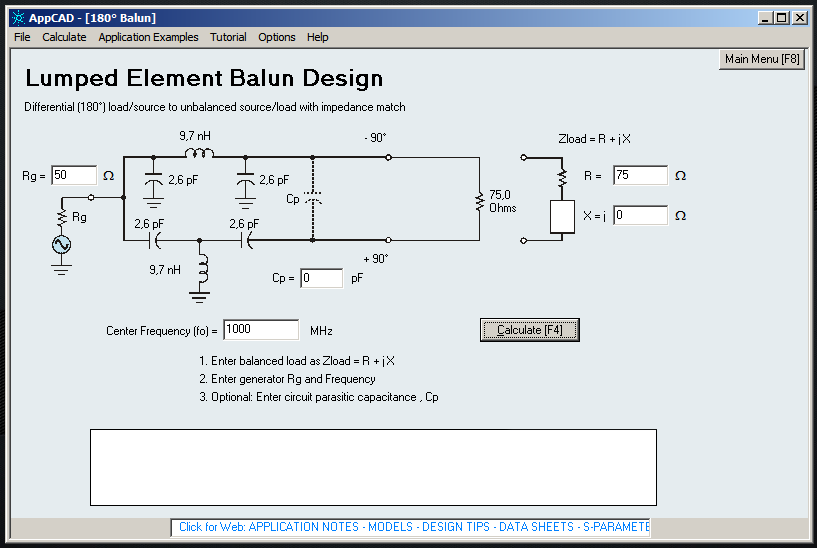The width and height of the screenshot is (817, 548).
Task: Click instruction '3. Optional: Enter circuit parasitic capacitance'
Action: (x=318, y=397)
